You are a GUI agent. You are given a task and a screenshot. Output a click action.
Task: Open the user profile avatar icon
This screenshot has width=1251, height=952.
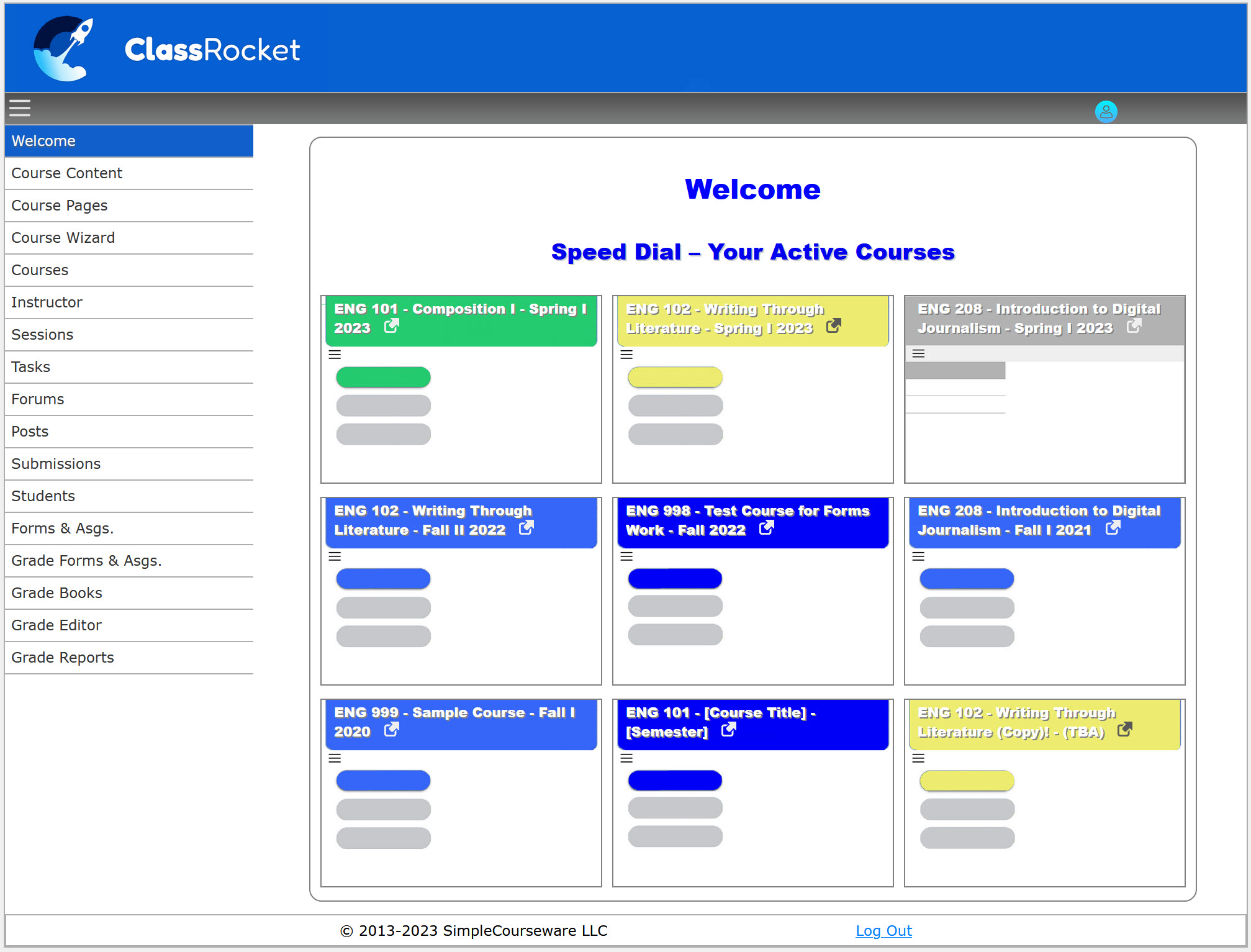(x=1106, y=112)
